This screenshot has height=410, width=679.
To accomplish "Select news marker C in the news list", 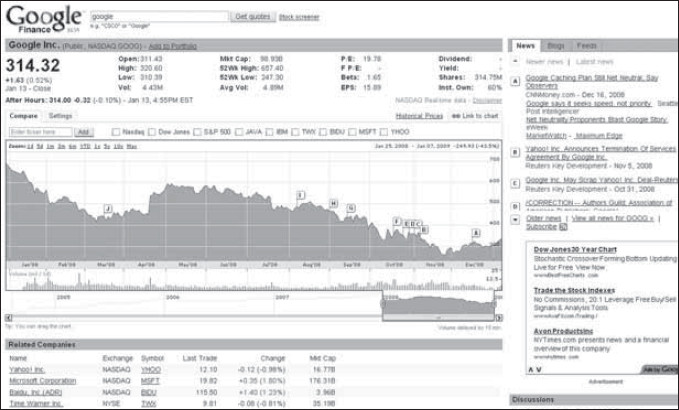I will (x=515, y=184).
